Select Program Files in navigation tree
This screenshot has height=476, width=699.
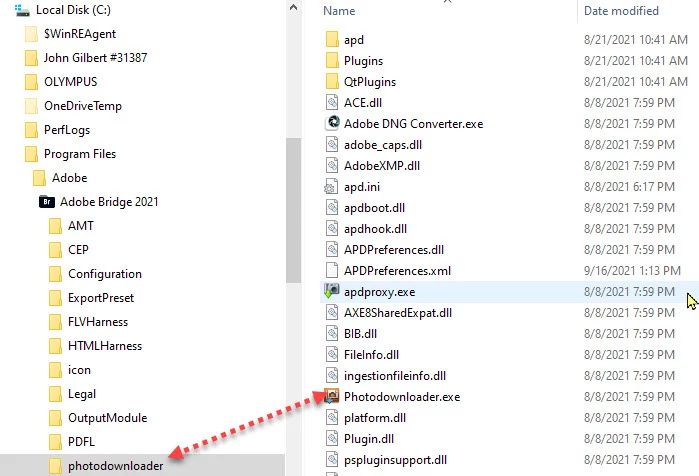click(x=70, y=154)
